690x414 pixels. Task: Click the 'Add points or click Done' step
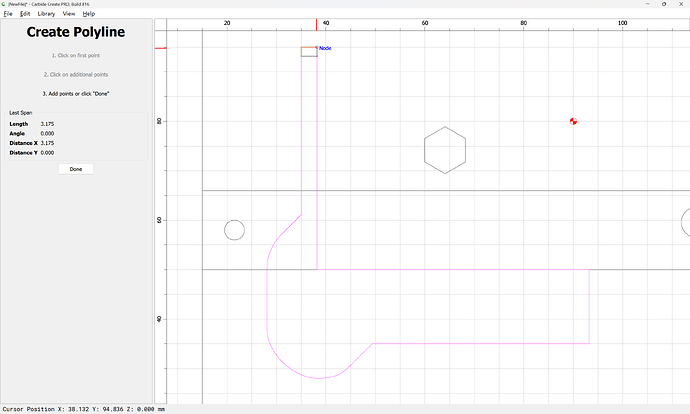click(76, 94)
